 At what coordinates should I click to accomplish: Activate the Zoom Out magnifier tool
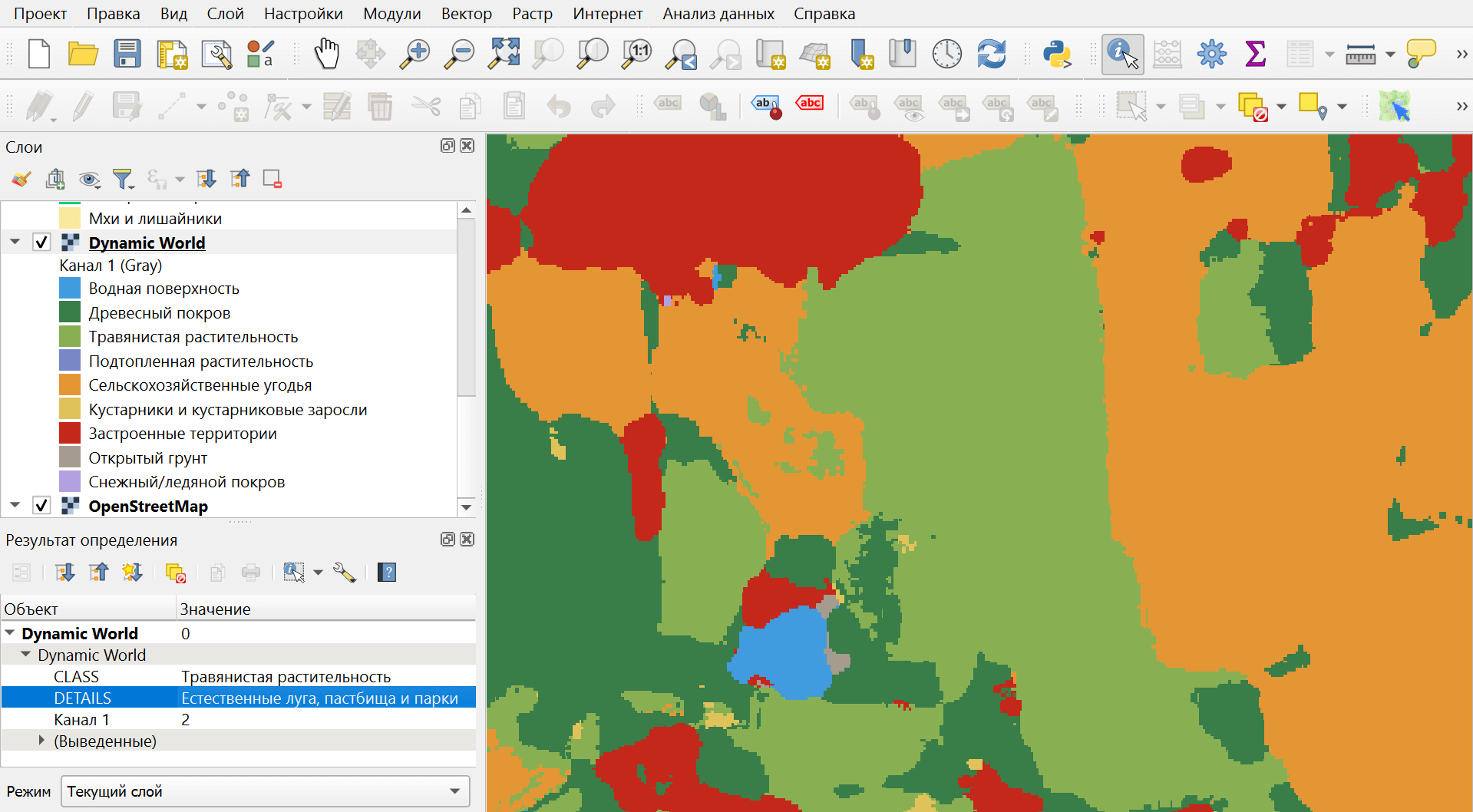(x=460, y=54)
